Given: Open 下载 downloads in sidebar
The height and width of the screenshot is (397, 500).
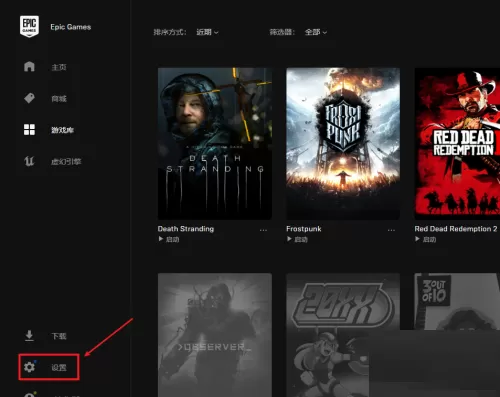Looking at the screenshot, I should tap(59, 336).
